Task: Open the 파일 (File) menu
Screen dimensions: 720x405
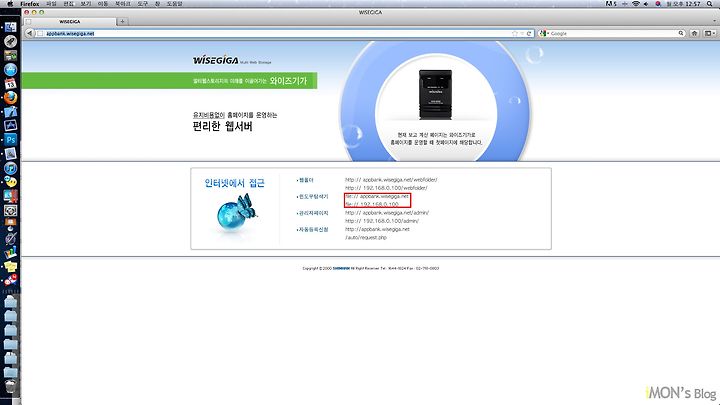Action: [x=51, y=4]
